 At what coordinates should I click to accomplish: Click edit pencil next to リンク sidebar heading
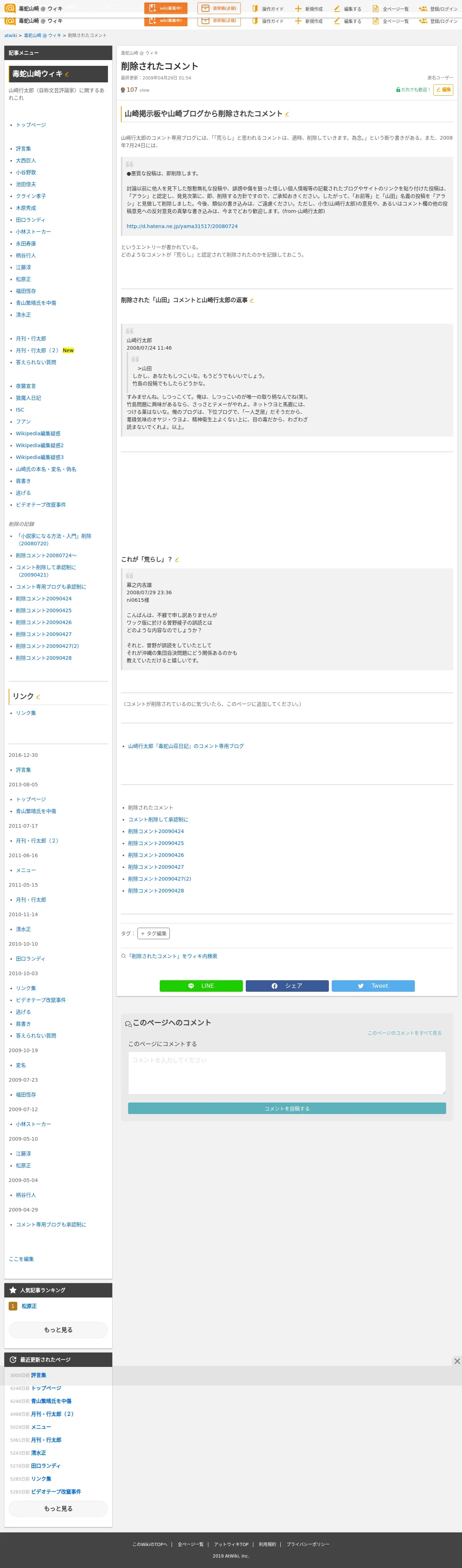pos(38,697)
